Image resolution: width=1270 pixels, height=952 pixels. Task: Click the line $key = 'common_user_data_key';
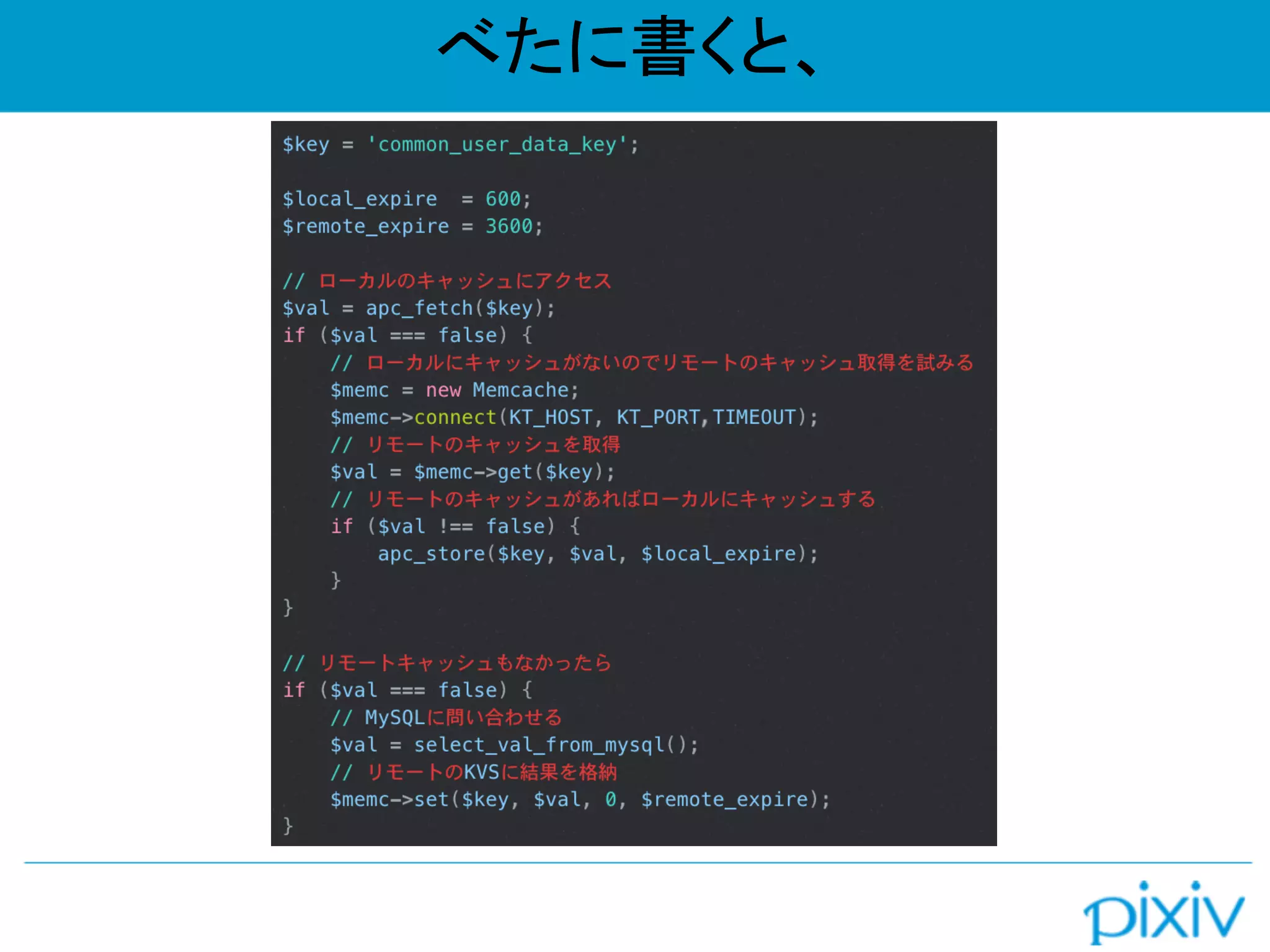460,145
